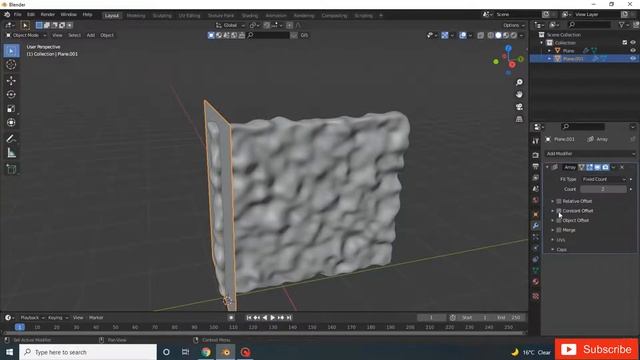The height and width of the screenshot is (360, 640).
Task: Open the Global transform orientation dropdown
Action: [231, 25]
